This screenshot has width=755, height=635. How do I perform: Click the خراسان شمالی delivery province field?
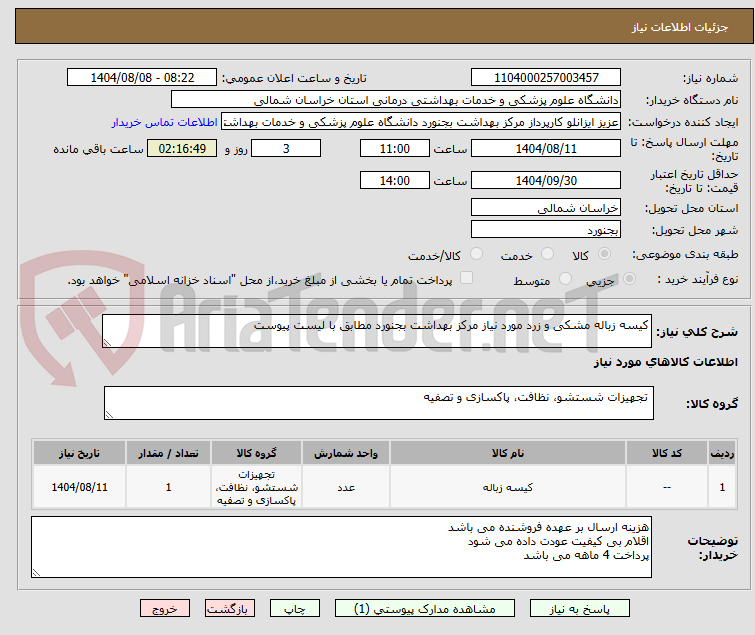click(546, 207)
